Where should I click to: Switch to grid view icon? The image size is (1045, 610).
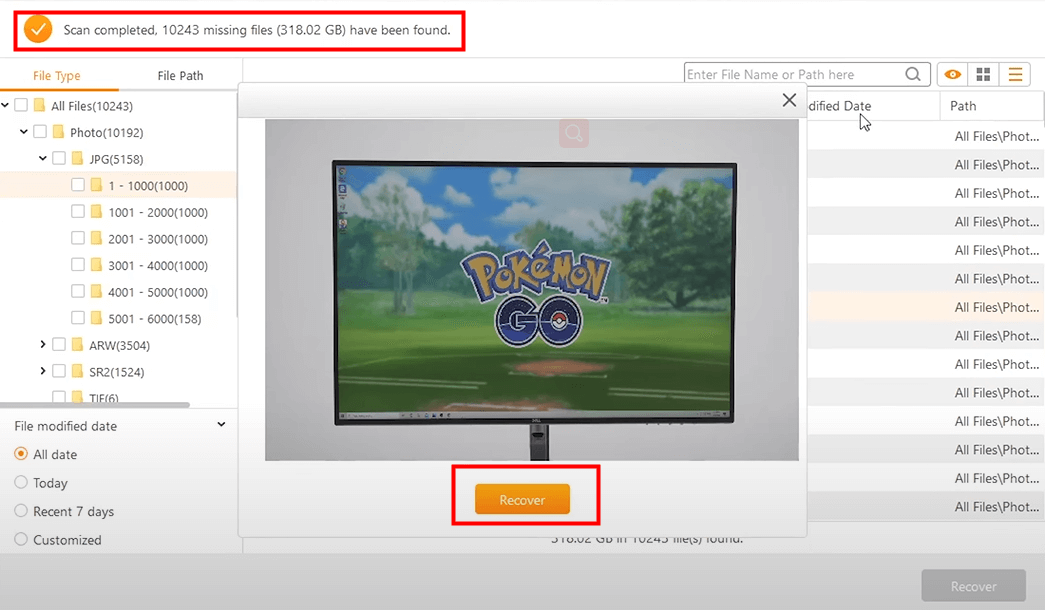coord(983,73)
